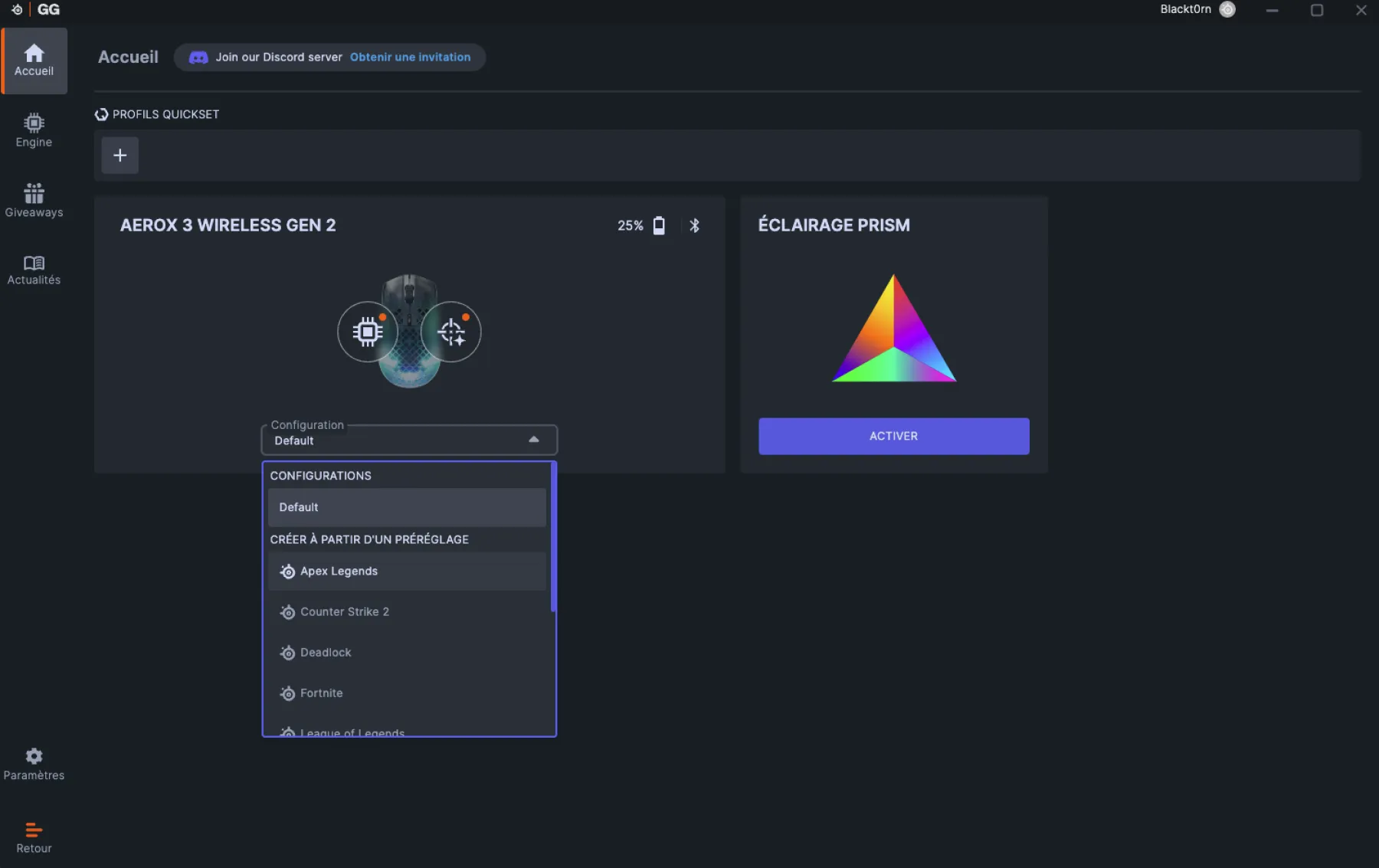The height and width of the screenshot is (868, 1379).
Task: Go to Giveaways section
Action: (34, 201)
